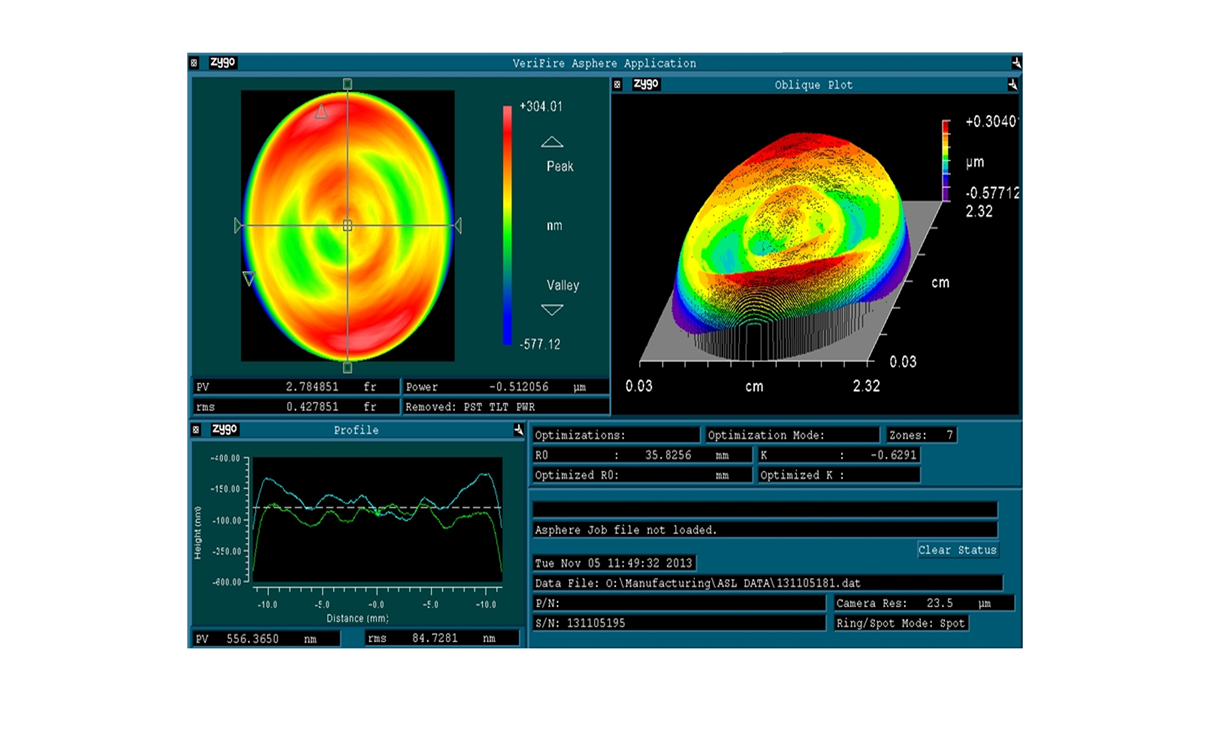Click the Valley down-arrow below the color scale

coord(552,310)
